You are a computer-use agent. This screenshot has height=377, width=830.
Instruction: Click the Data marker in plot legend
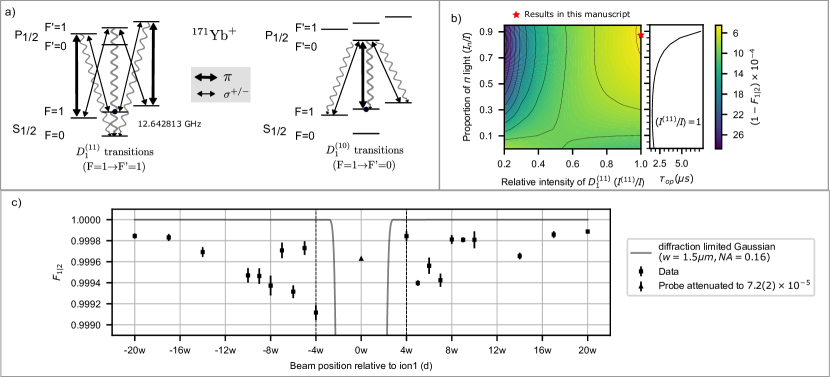point(641,272)
